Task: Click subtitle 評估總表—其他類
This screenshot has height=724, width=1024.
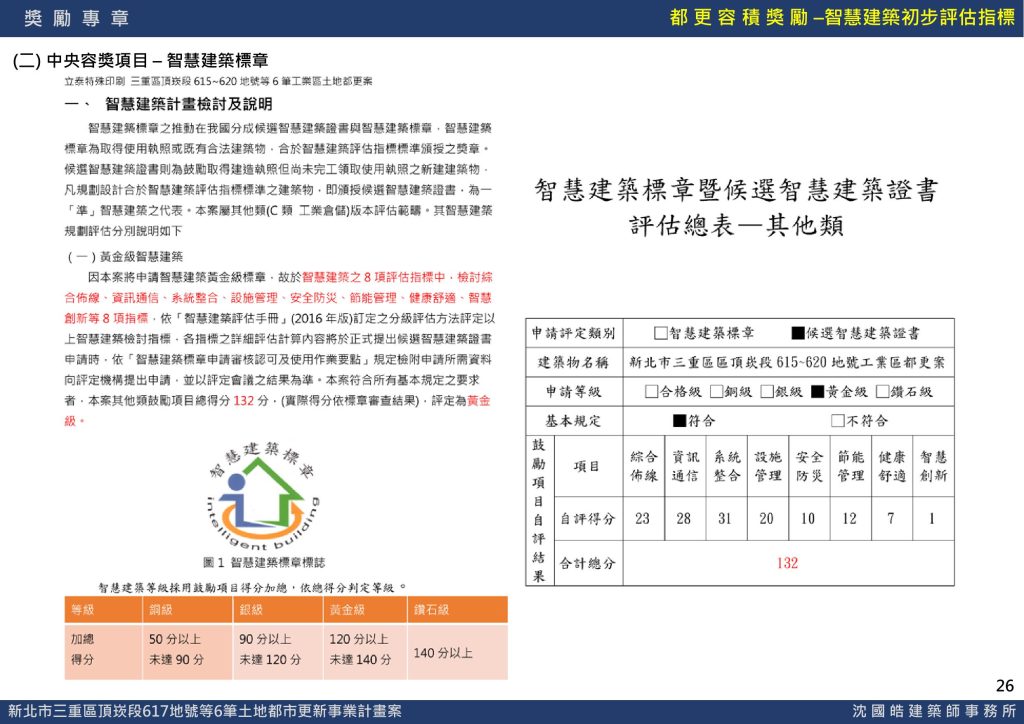Action: click(x=737, y=226)
